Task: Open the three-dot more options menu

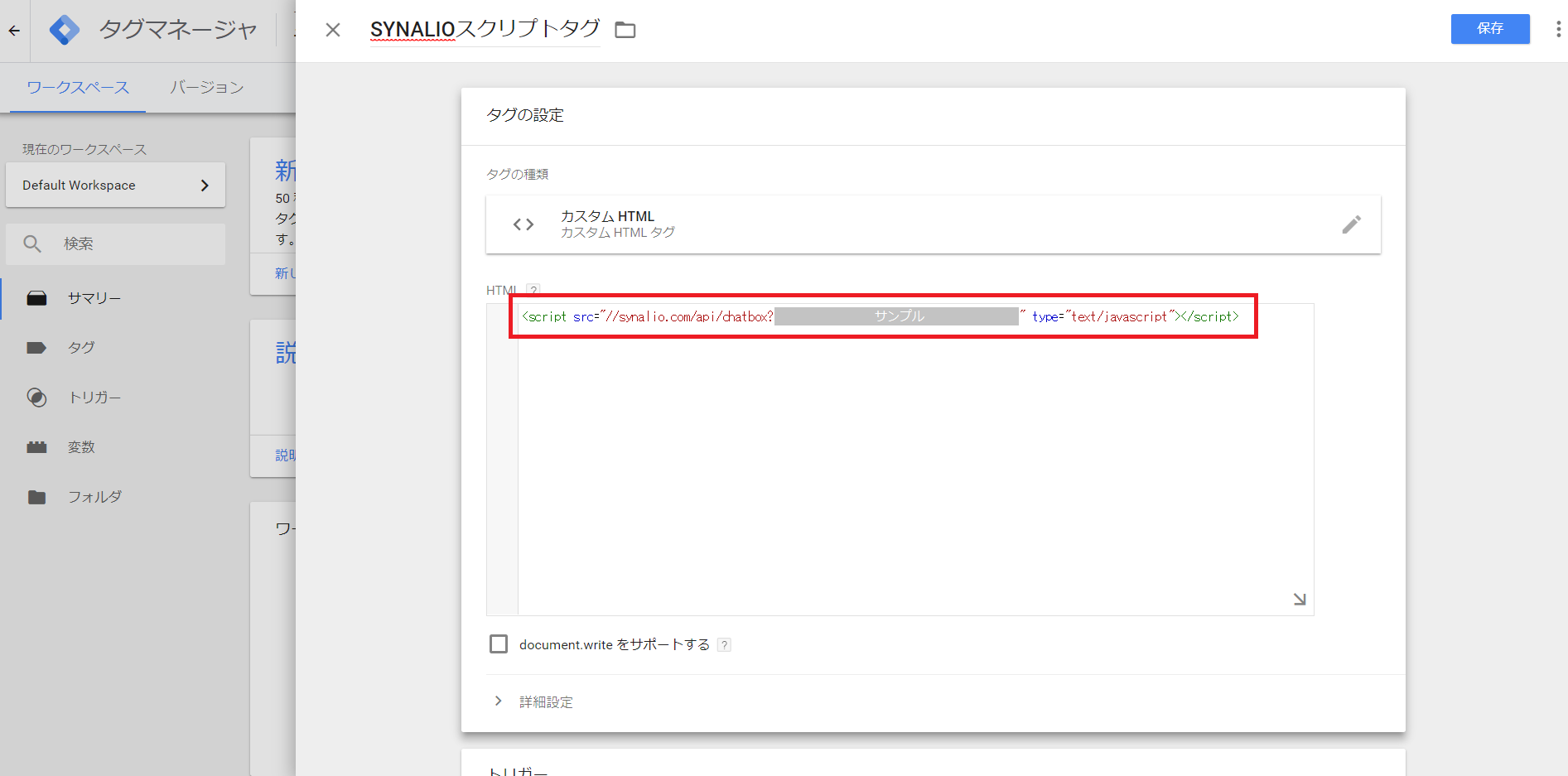Action: 1558,30
